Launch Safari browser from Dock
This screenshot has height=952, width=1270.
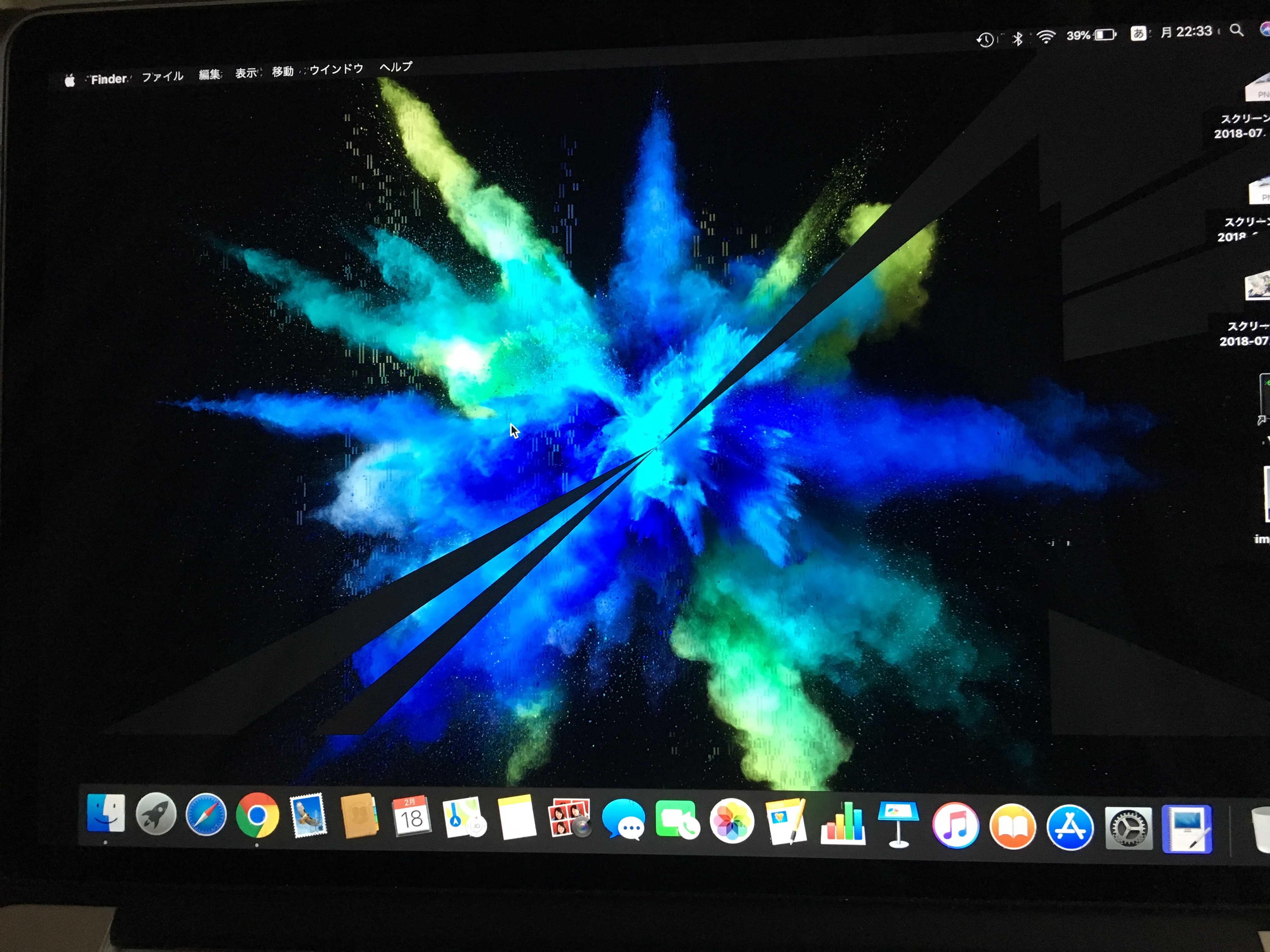coord(206,815)
